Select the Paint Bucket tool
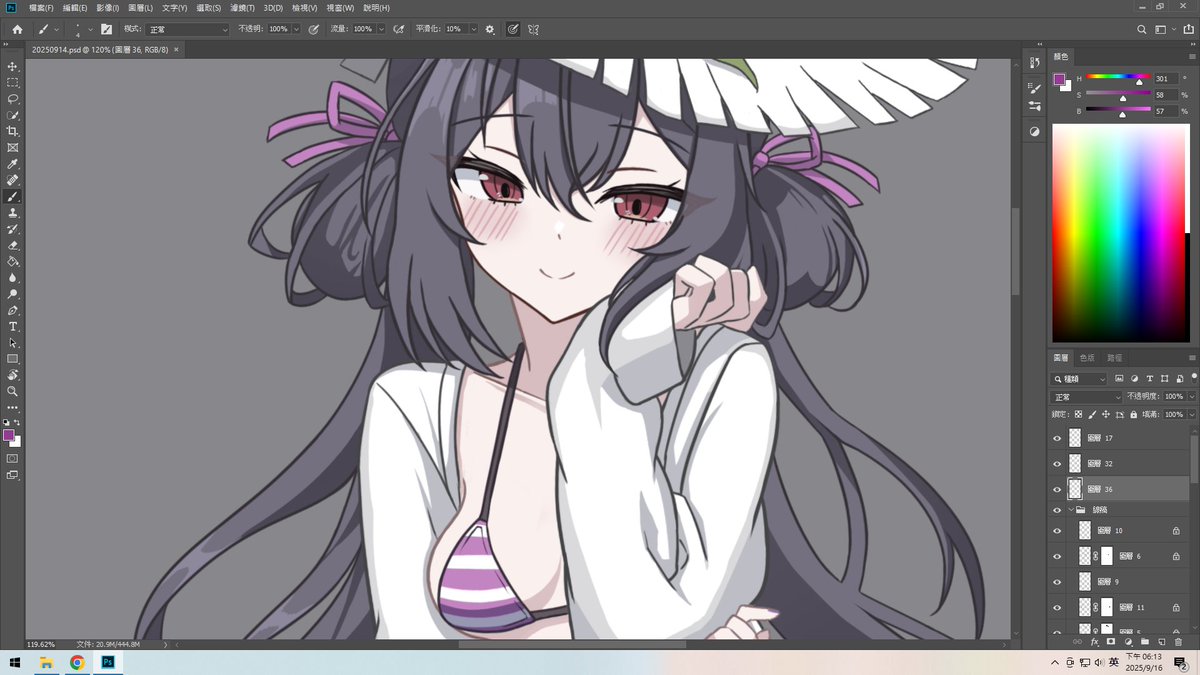The width and height of the screenshot is (1200, 675). 13,261
